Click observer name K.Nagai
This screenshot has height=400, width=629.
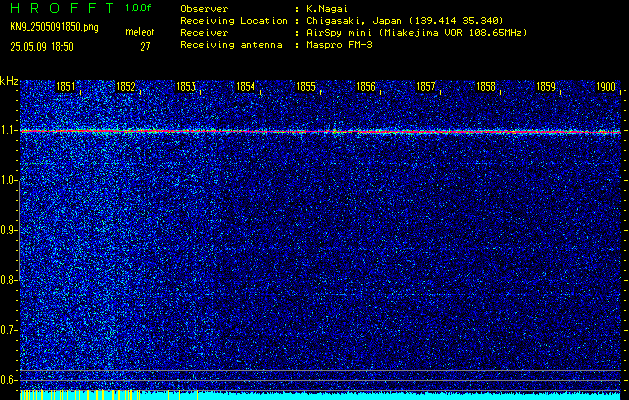point(327,9)
